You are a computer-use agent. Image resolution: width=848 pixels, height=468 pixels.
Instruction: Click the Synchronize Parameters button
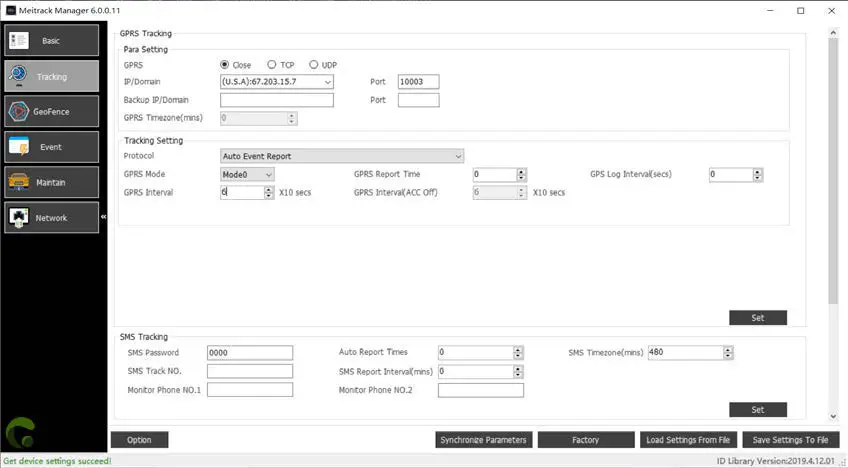(483, 440)
